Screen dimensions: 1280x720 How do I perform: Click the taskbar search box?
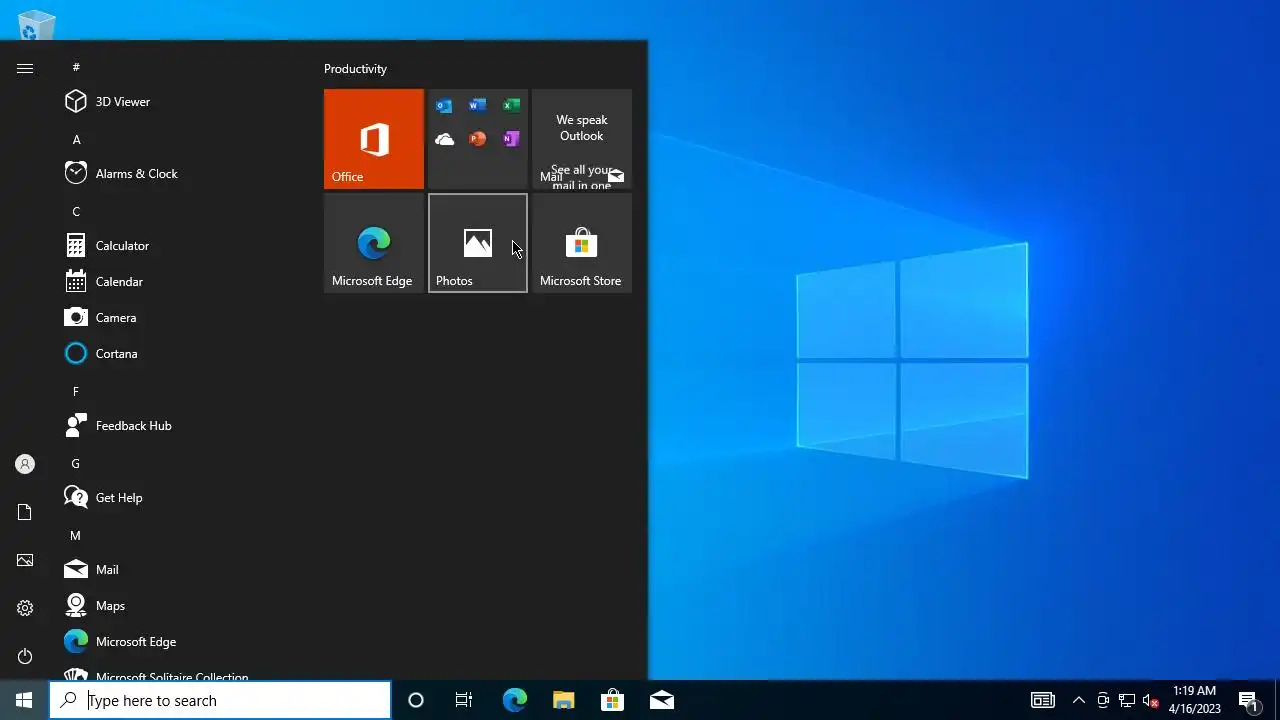coord(220,700)
